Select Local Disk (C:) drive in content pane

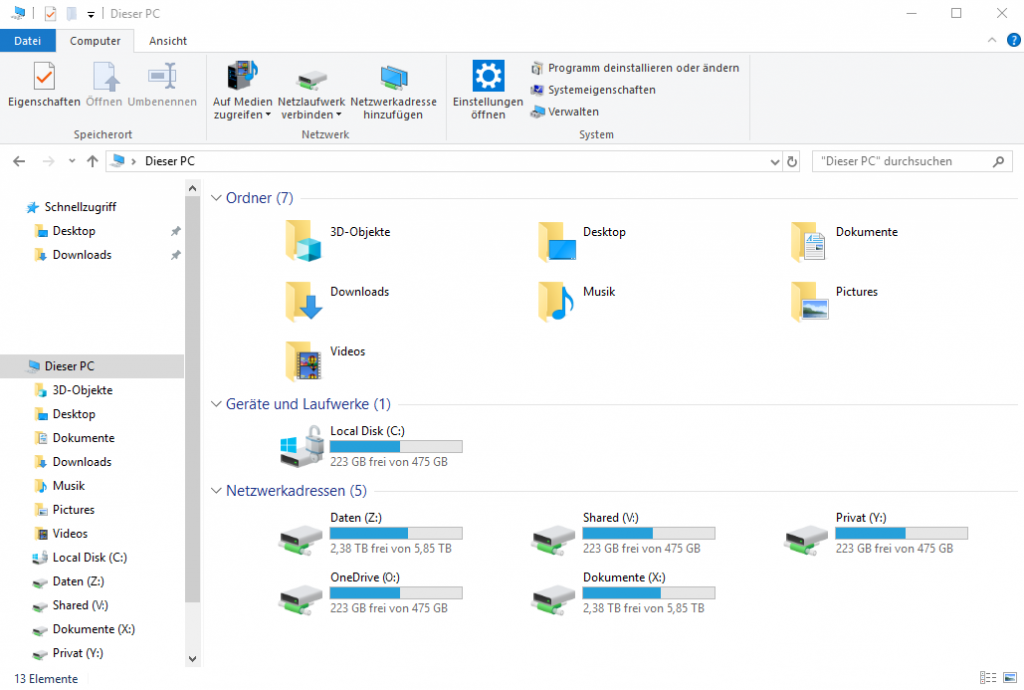coord(372,447)
